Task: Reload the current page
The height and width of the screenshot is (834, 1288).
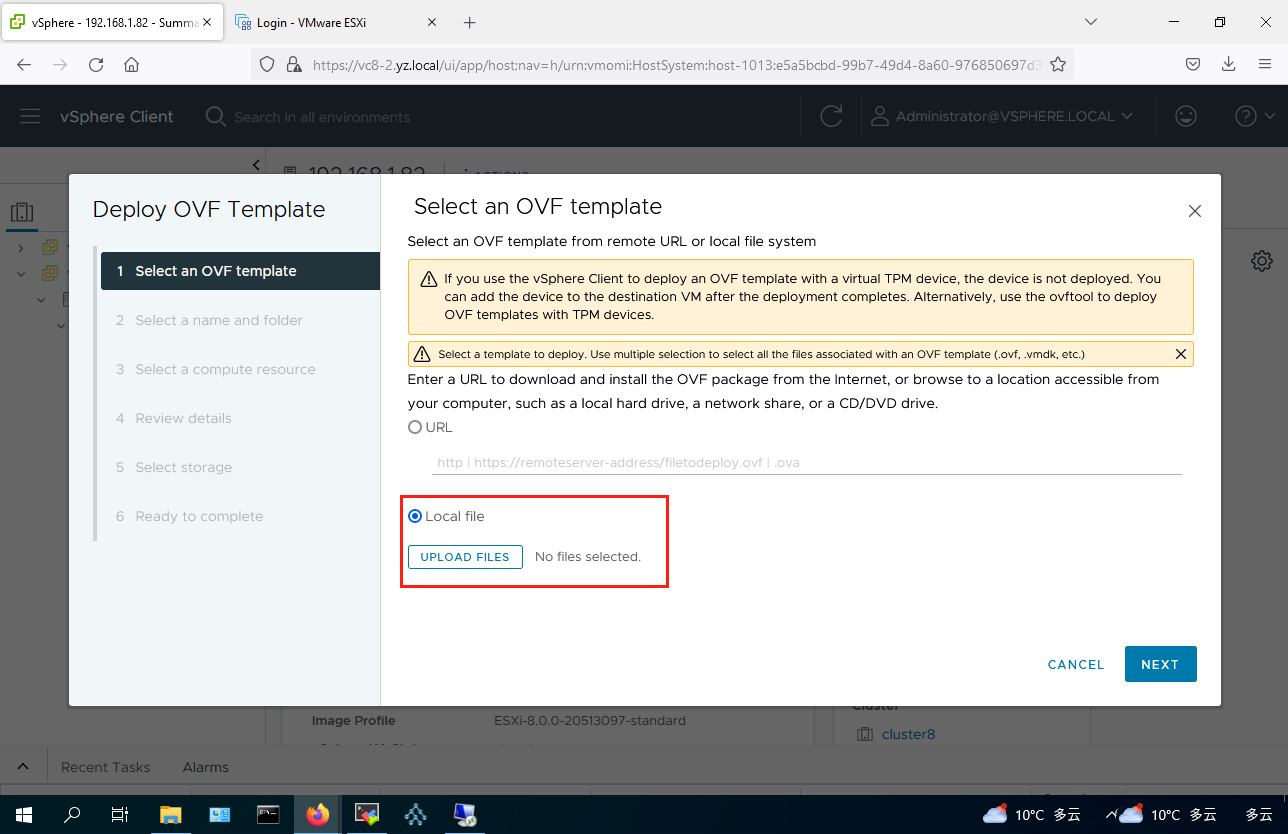Action: 96,64
